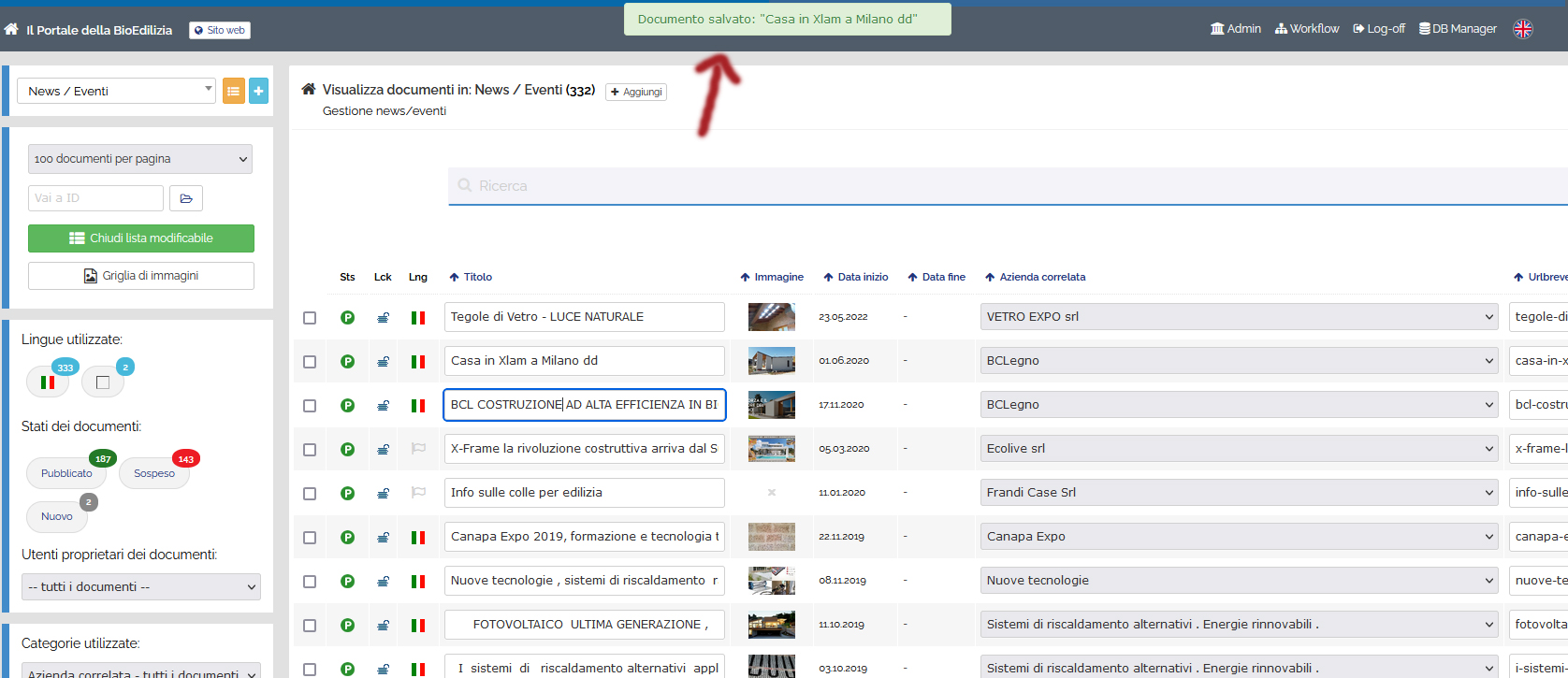
Task: Click the home icon in the top navigation bar
Action: 11,30
